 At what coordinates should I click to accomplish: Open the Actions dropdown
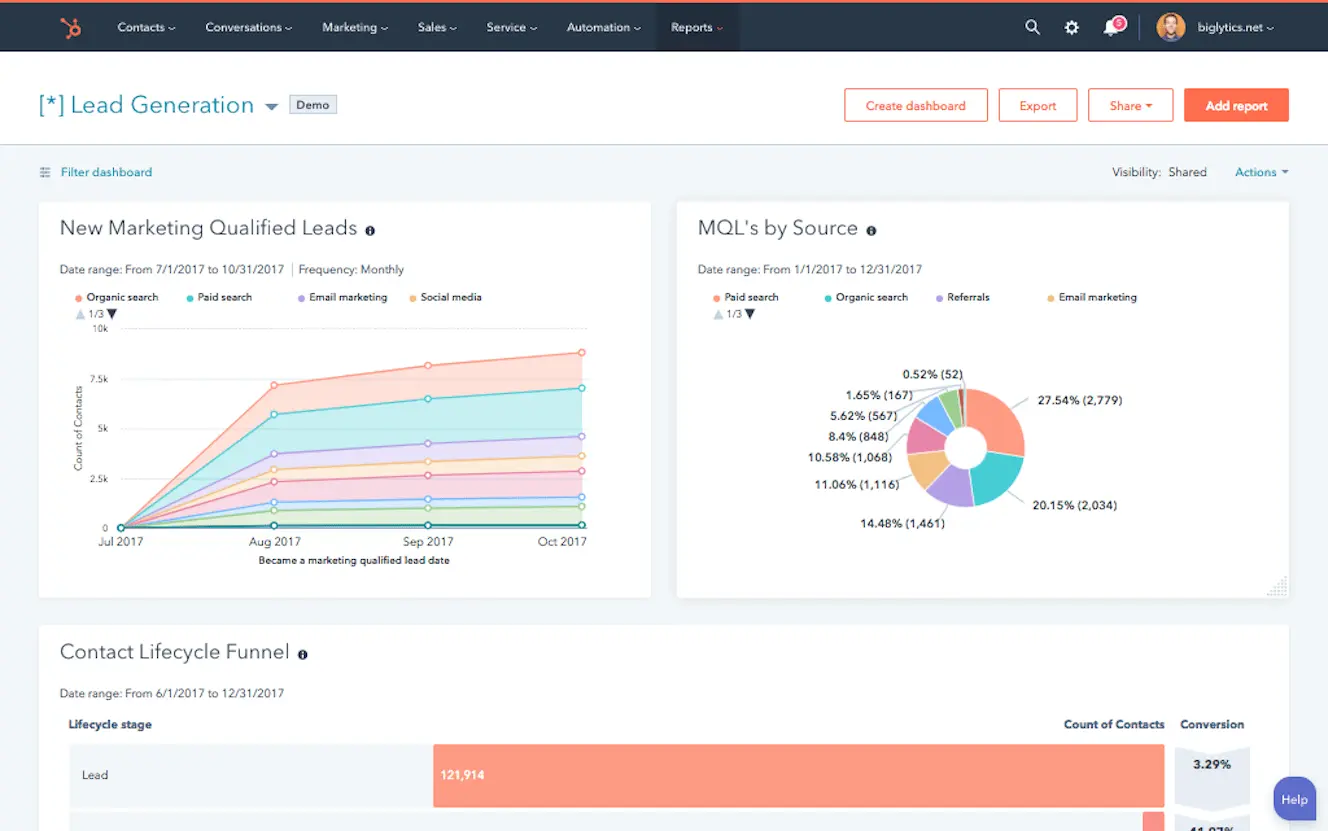pos(1260,172)
